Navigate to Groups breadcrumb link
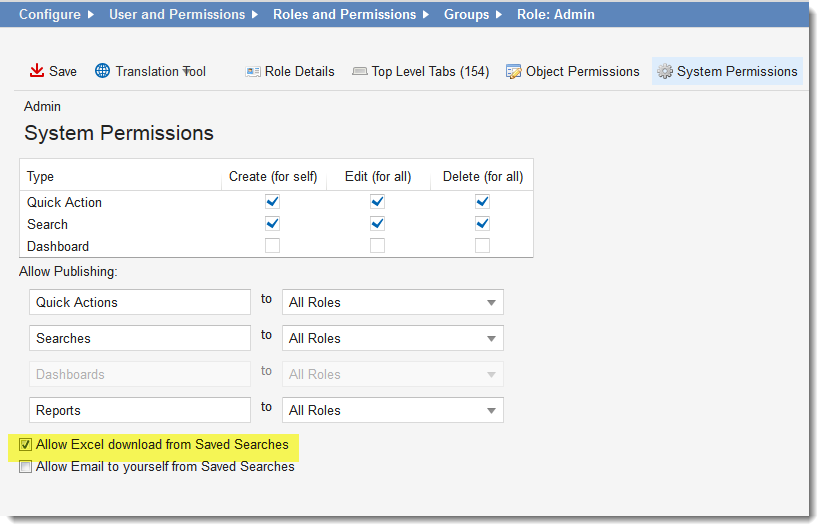 coord(466,15)
